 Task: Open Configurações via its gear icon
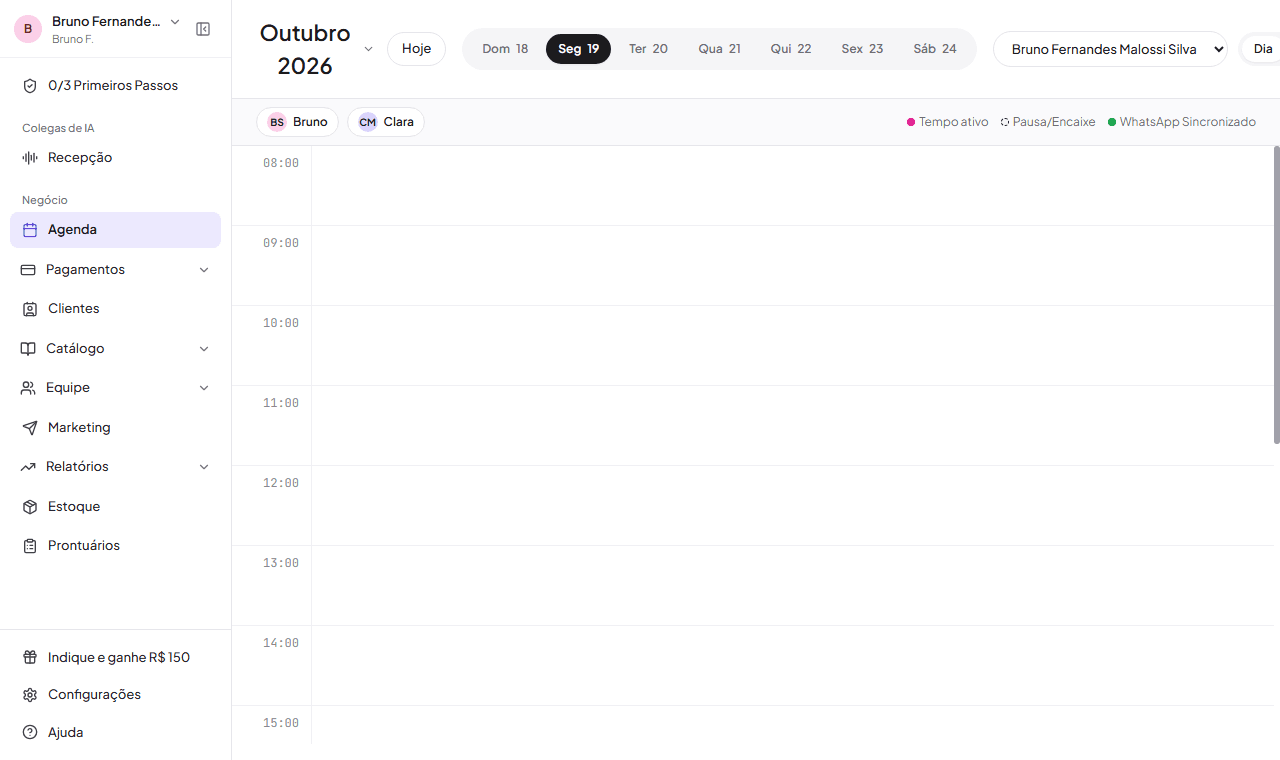(30, 695)
